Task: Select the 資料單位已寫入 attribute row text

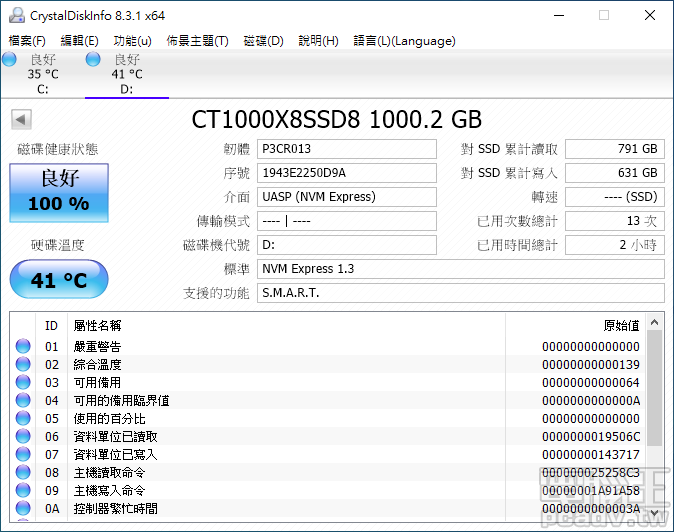Action: (116, 455)
